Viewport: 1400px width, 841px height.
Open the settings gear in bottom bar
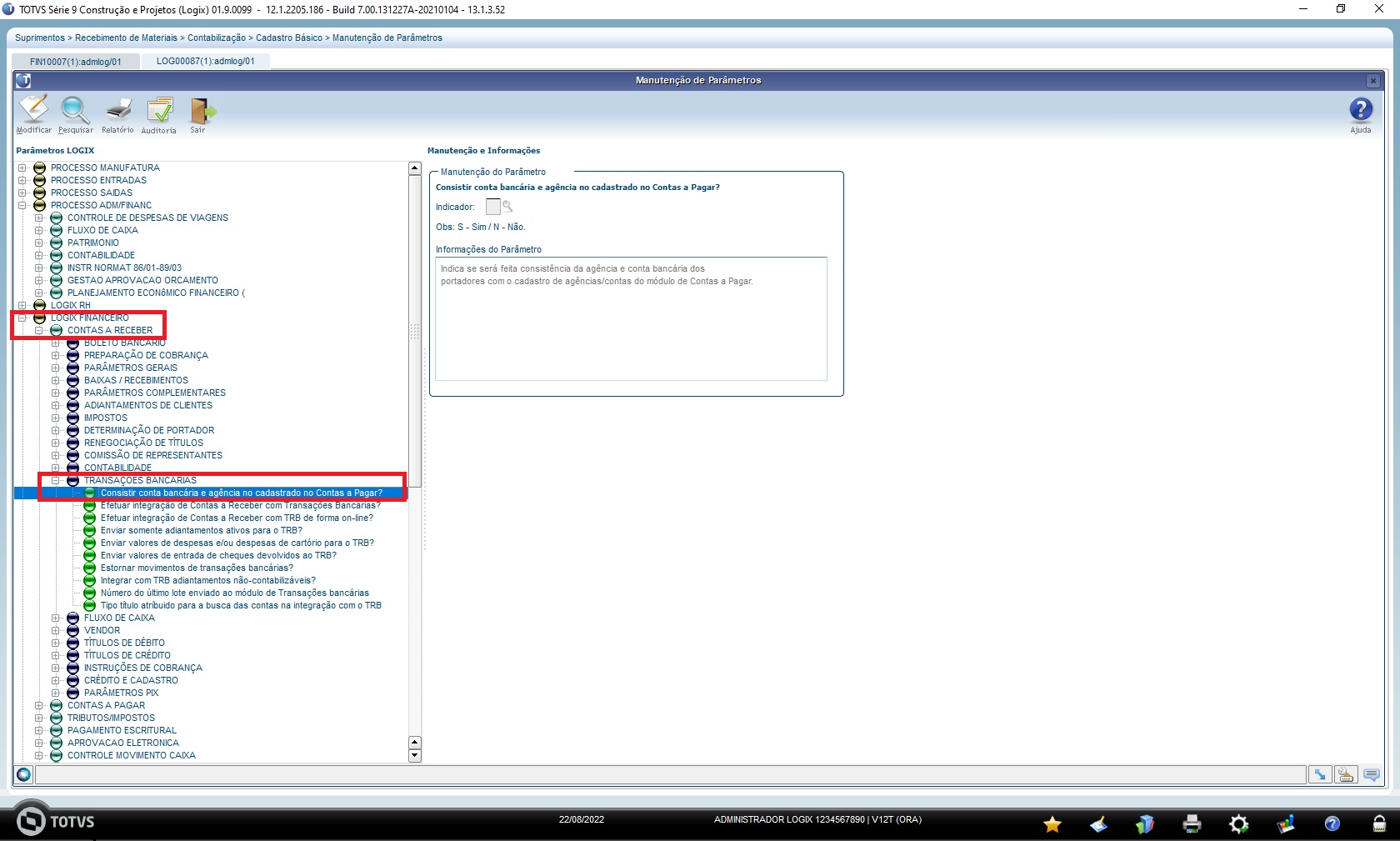(1239, 824)
